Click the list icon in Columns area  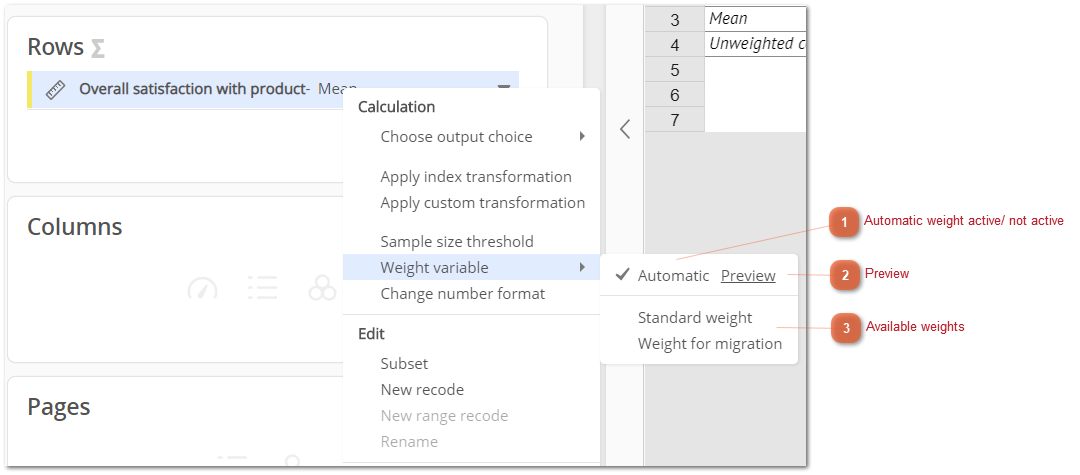pos(262,288)
